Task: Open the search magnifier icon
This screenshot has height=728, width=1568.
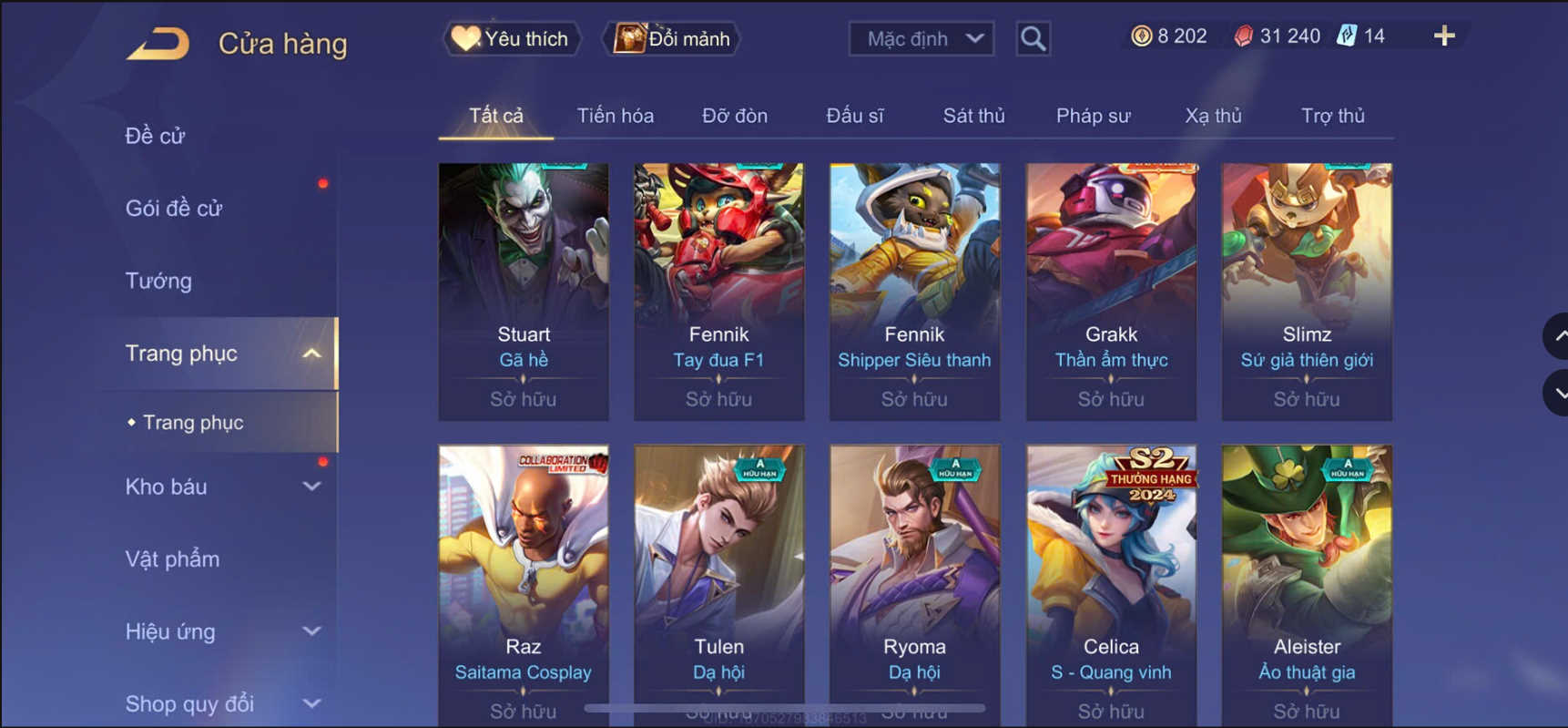Action: (1033, 39)
